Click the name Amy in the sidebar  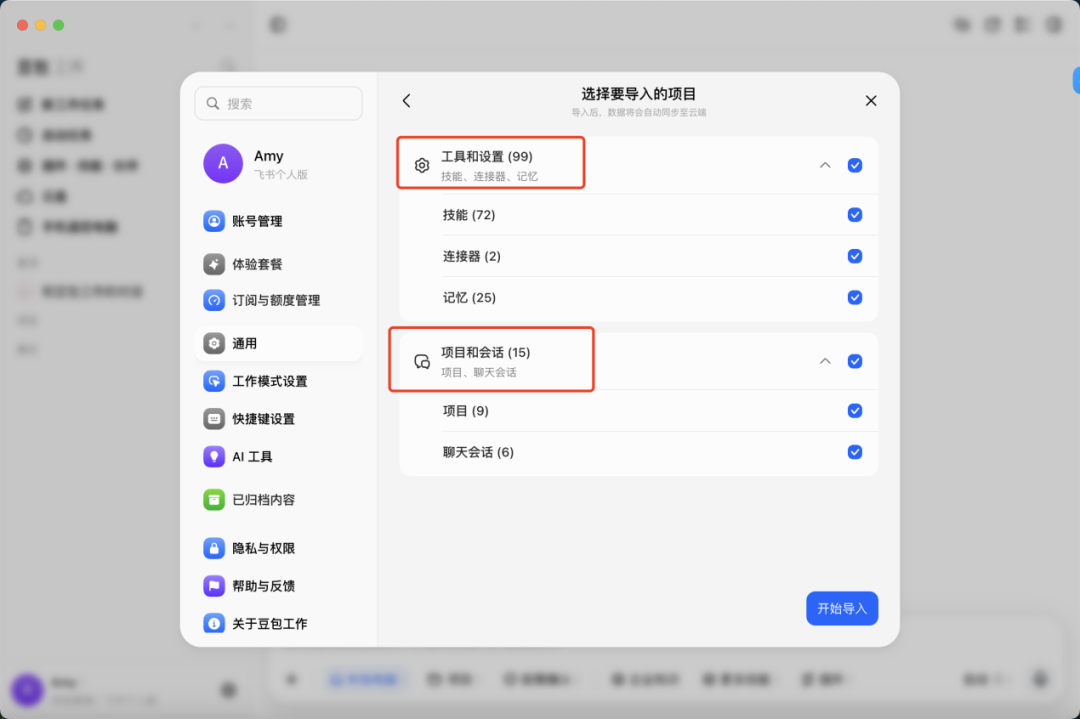click(x=269, y=156)
